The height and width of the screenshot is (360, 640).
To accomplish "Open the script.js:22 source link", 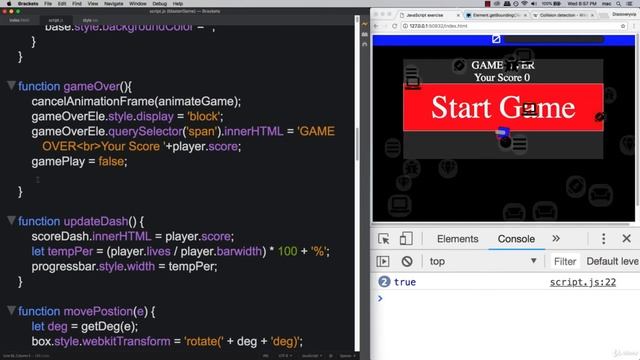I will [x=582, y=282].
